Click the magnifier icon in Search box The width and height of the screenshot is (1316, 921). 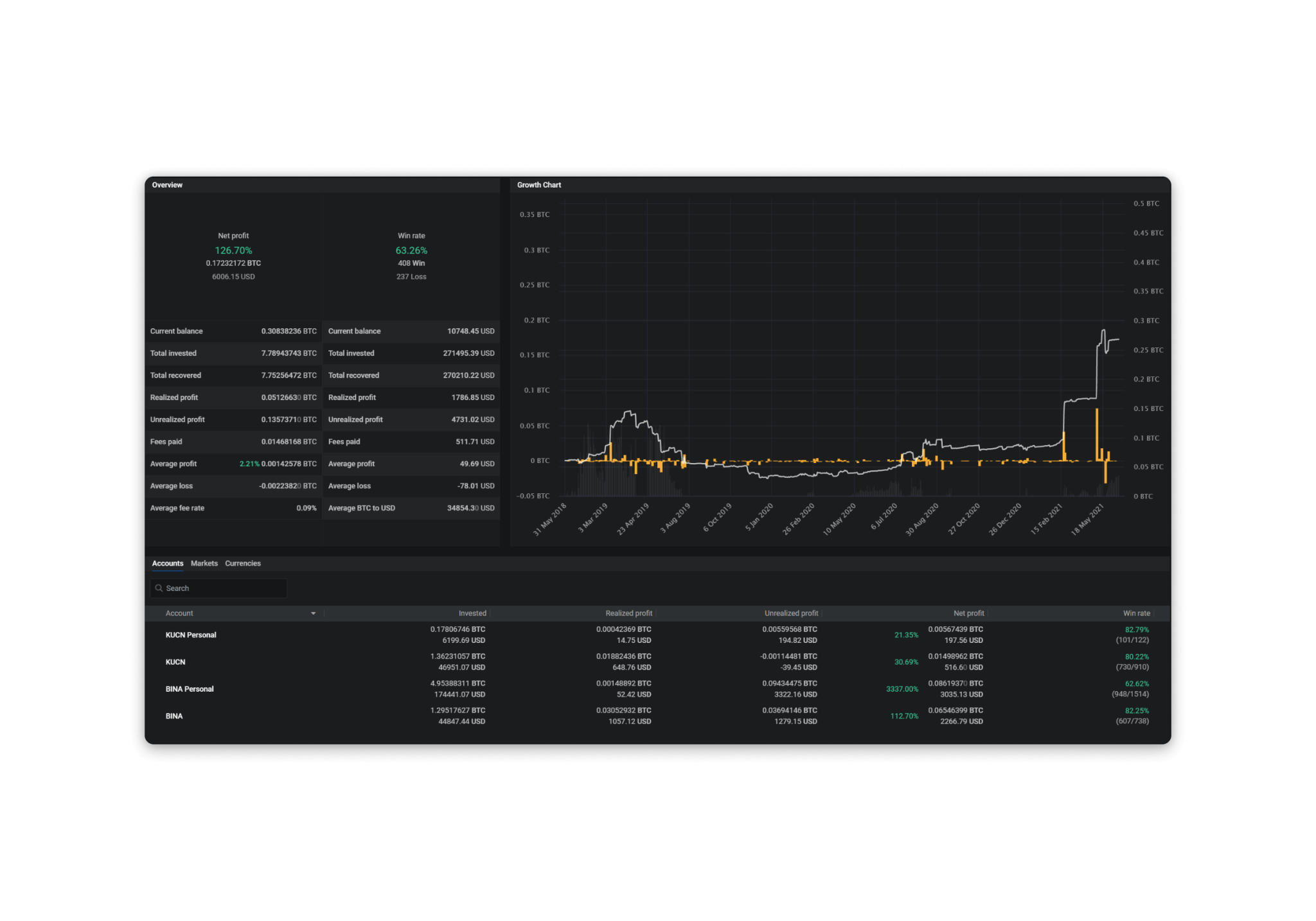159,588
